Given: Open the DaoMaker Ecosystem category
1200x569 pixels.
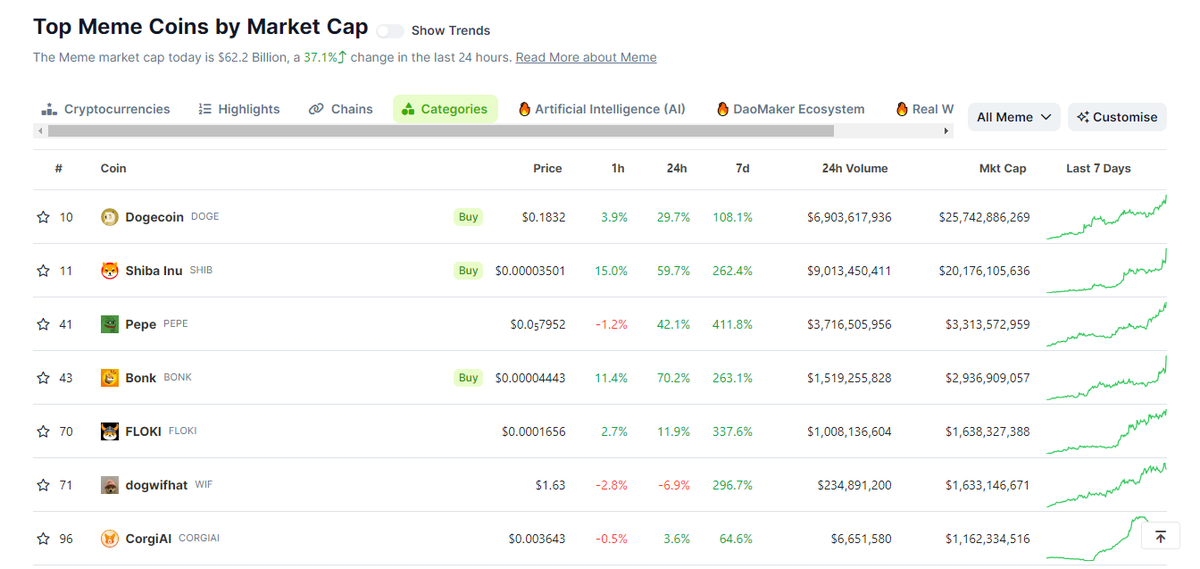Looking at the screenshot, I should 791,109.
